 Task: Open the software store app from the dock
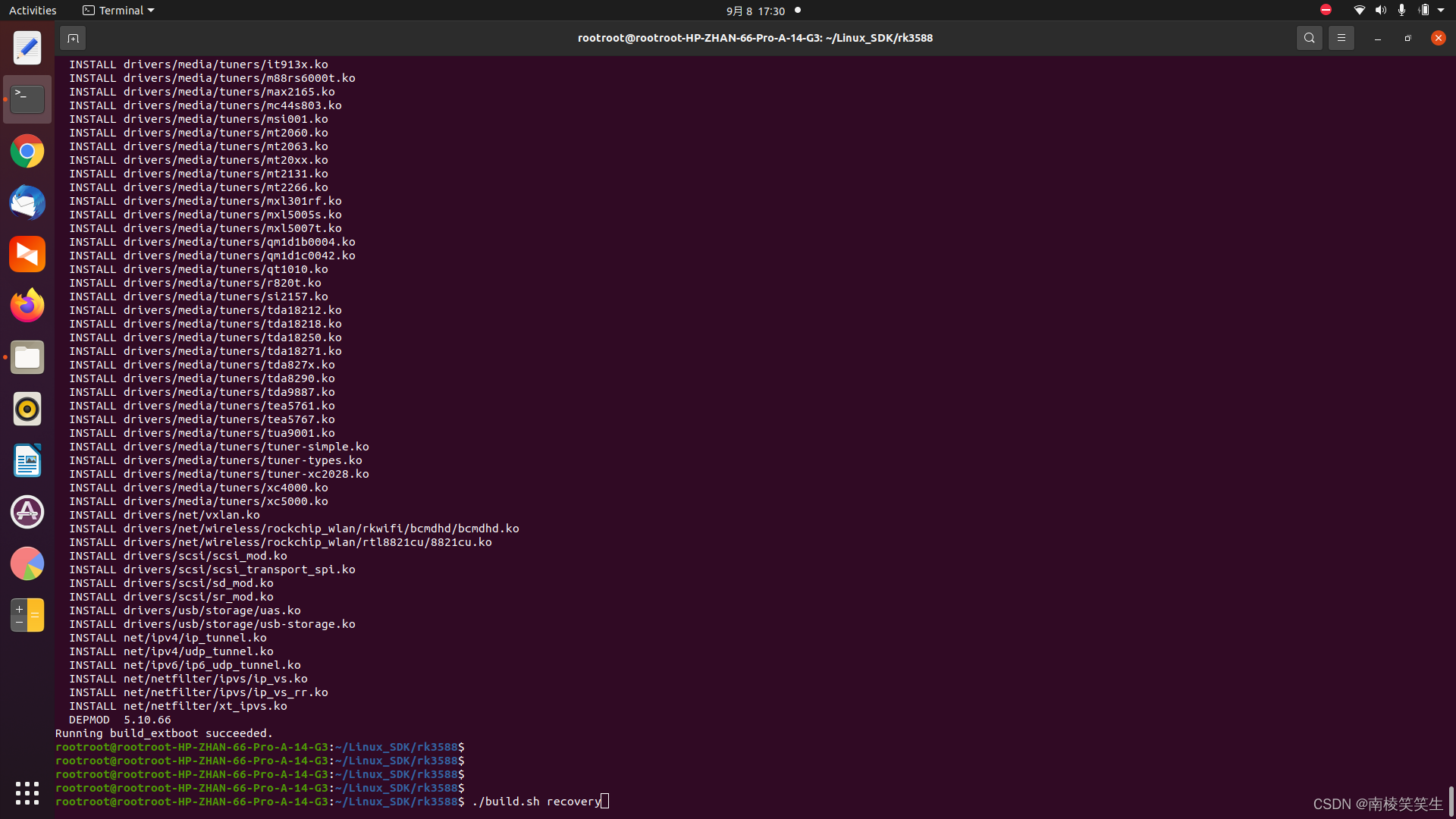pyautogui.click(x=27, y=512)
